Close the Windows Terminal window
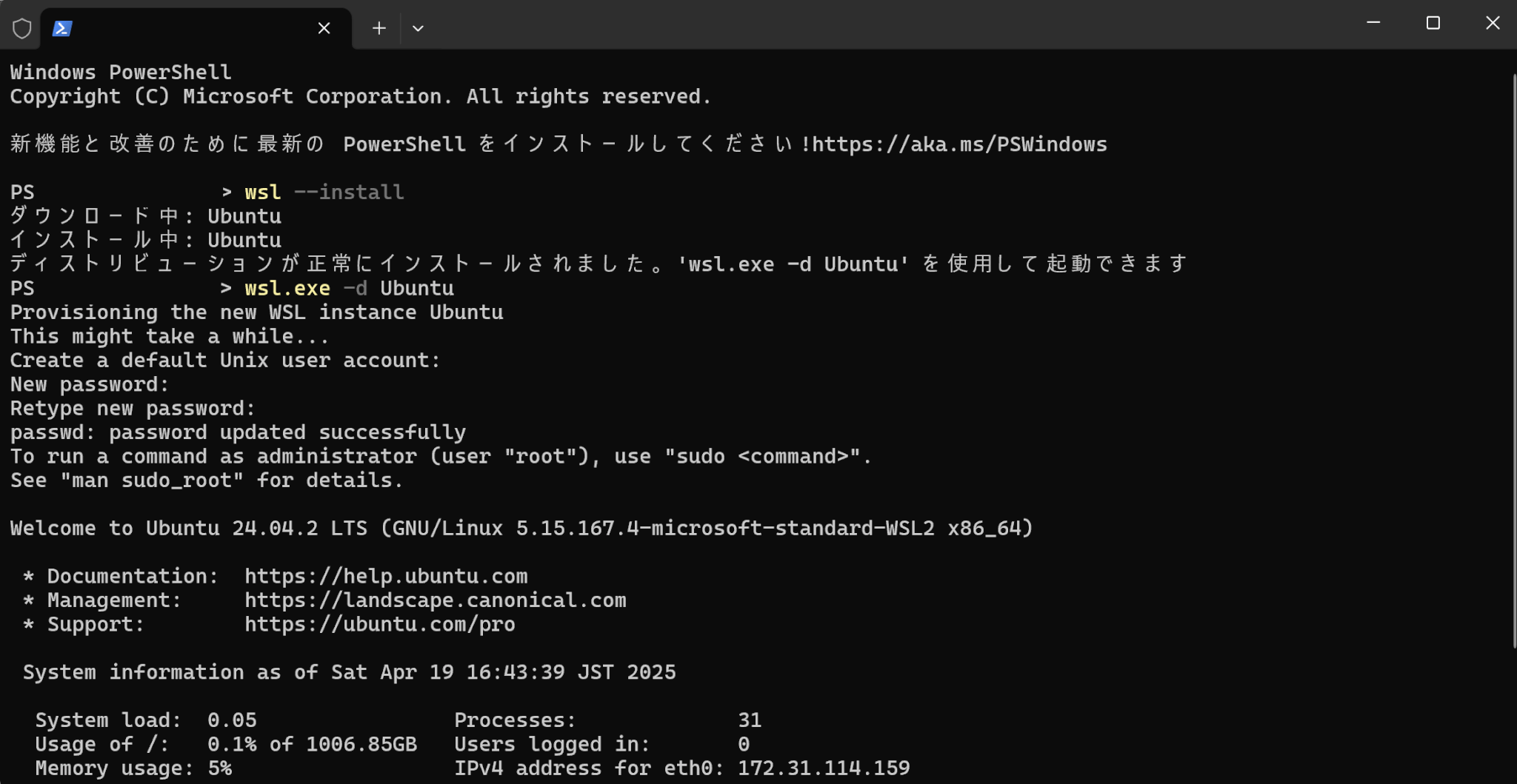The image size is (1517, 784). [1492, 23]
